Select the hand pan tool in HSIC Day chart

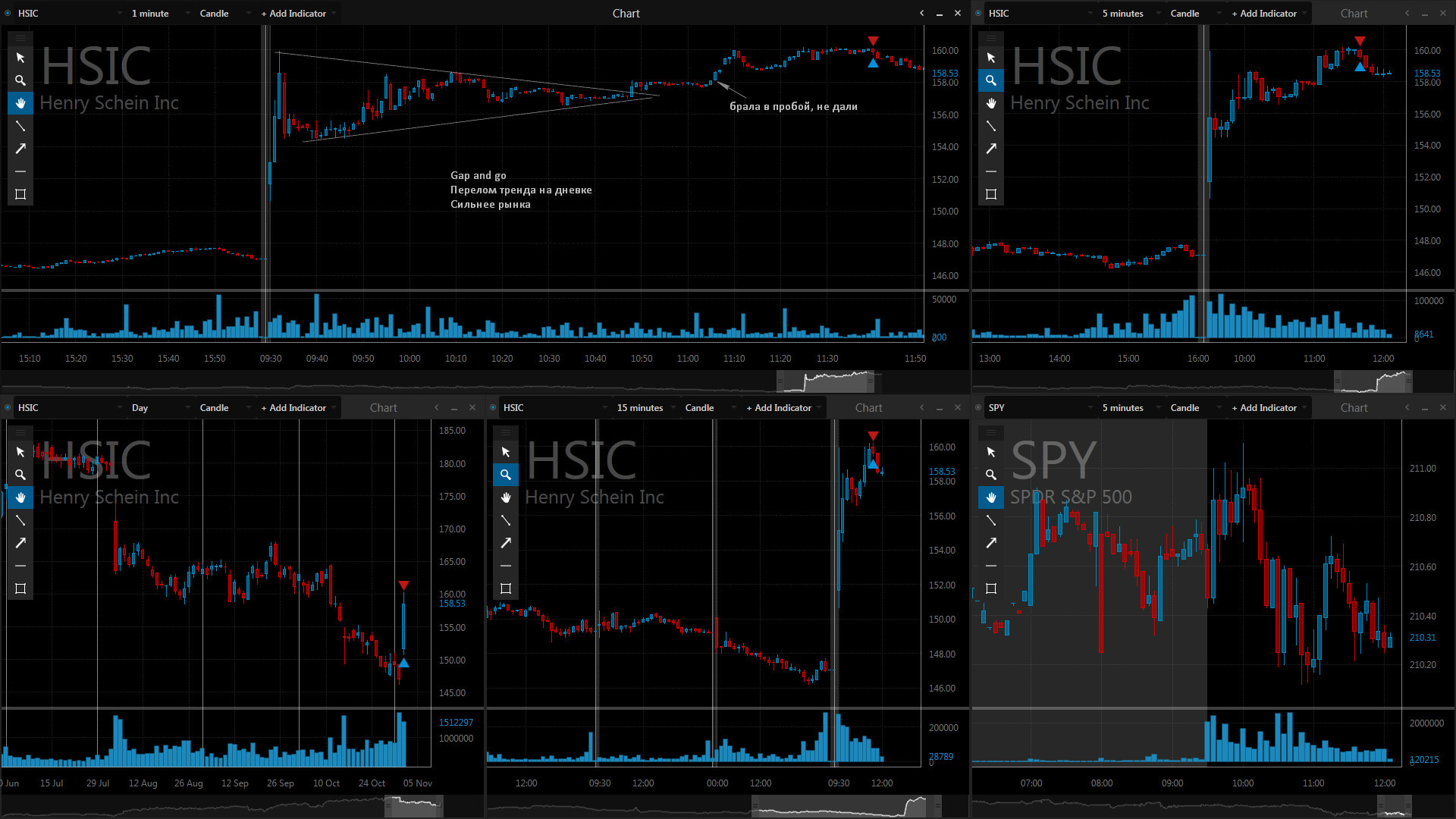(20, 497)
